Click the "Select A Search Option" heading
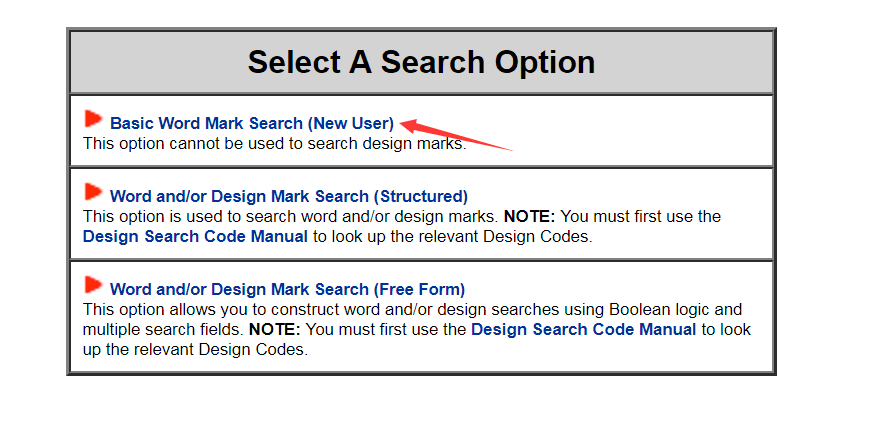The image size is (889, 421). coord(421,62)
